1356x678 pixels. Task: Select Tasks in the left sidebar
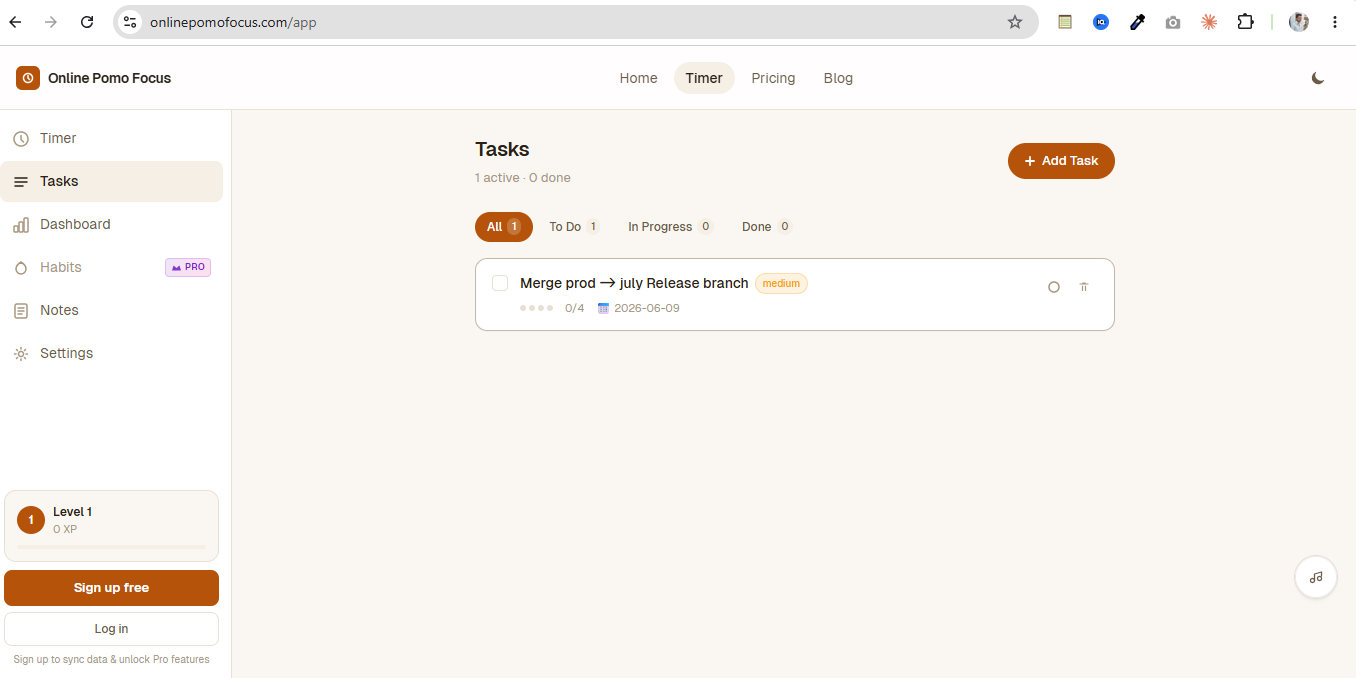tap(112, 181)
